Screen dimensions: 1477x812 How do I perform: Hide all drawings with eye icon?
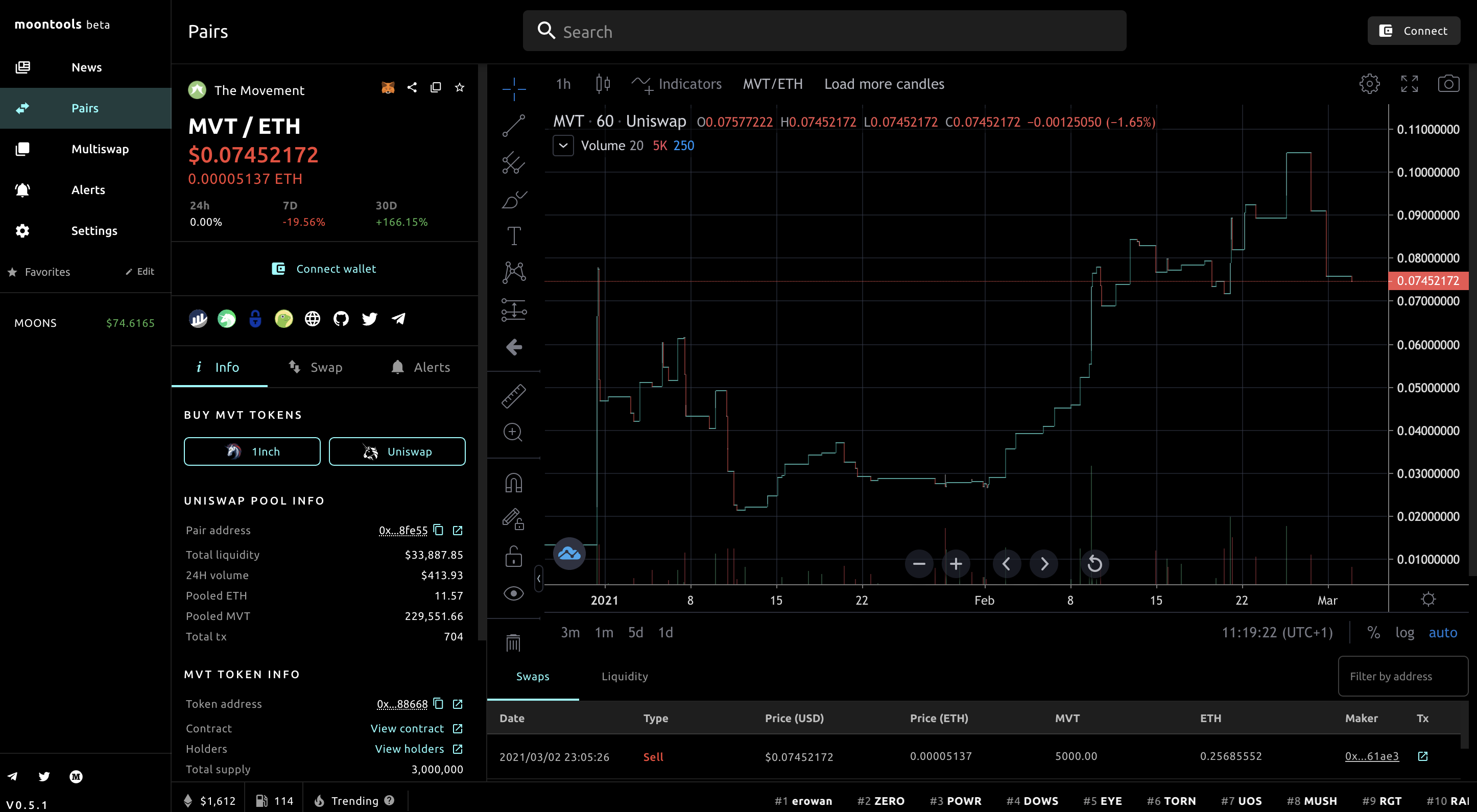pyautogui.click(x=514, y=593)
